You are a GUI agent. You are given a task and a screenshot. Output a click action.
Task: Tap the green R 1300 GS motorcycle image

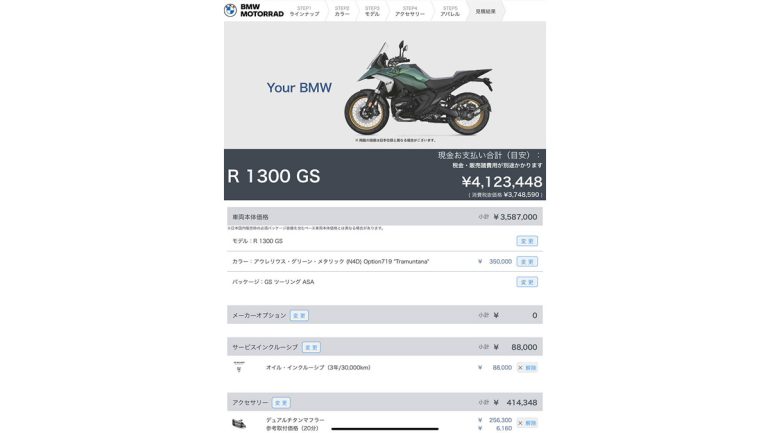[x=418, y=88]
